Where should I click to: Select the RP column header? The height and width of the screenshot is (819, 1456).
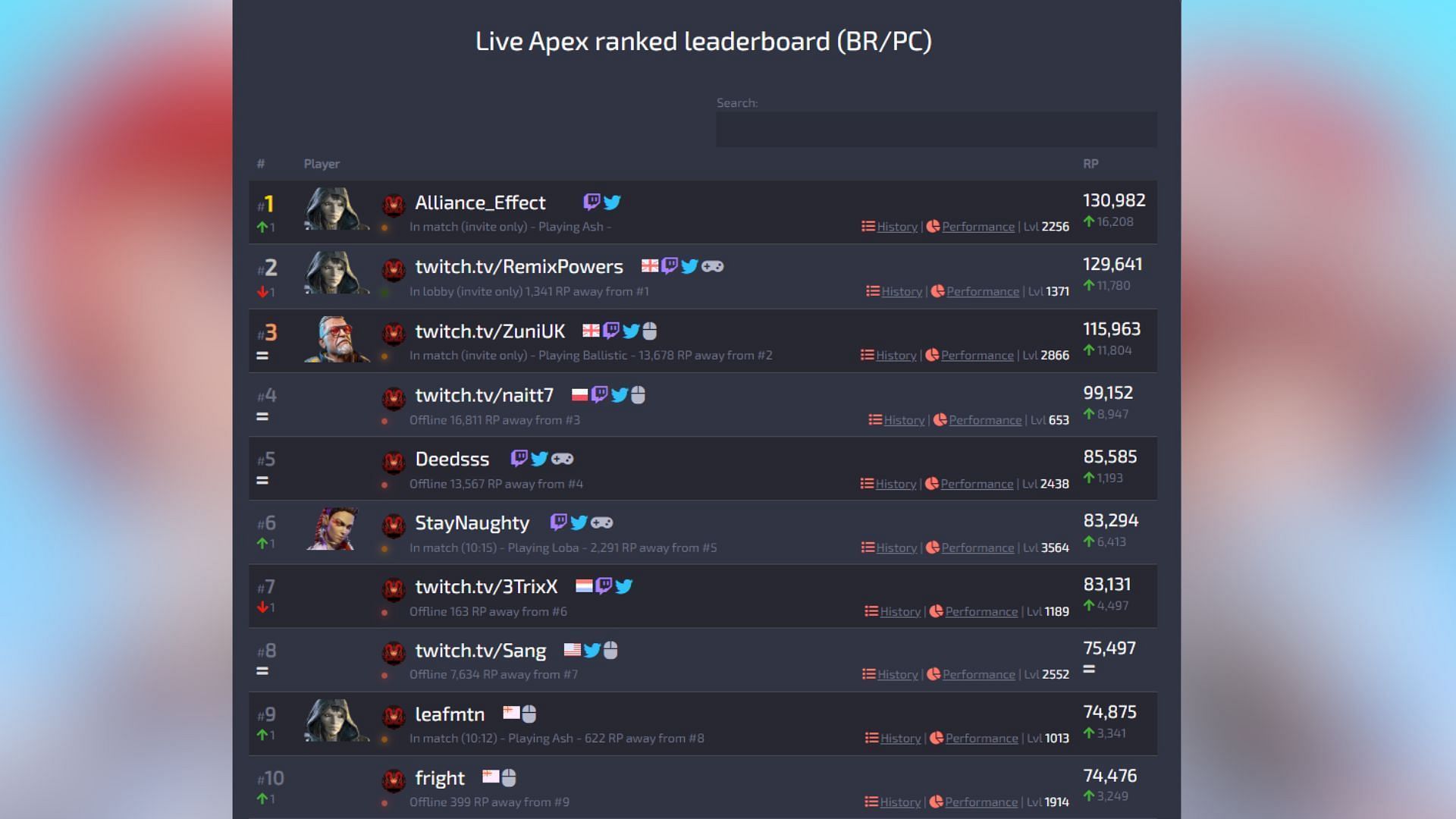point(1091,163)
